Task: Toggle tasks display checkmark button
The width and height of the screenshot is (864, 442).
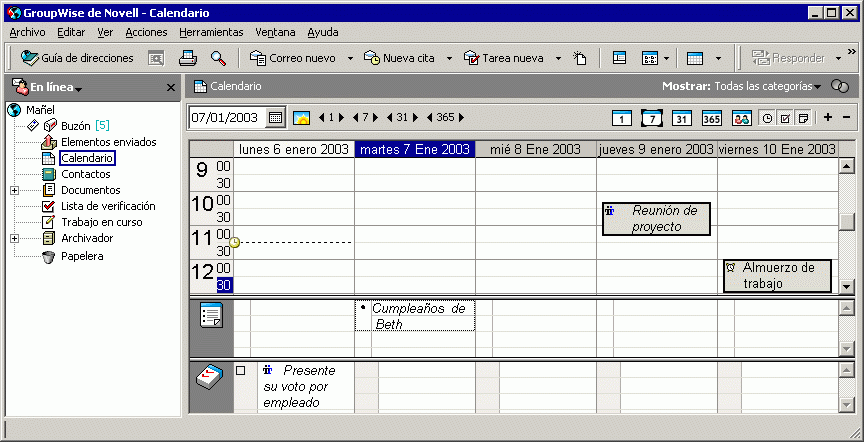Action: (x=785, y=118)
